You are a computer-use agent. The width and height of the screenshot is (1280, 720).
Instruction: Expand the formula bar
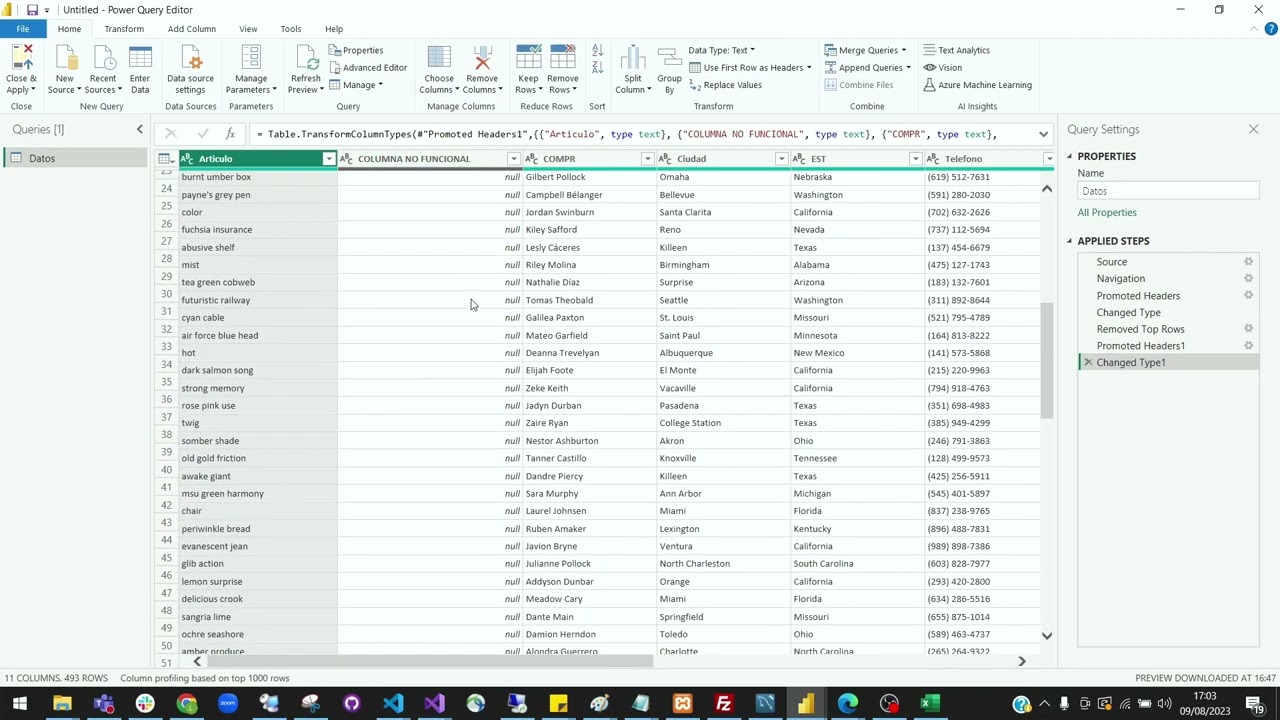pyautogui.click(x=1043, y=134)
